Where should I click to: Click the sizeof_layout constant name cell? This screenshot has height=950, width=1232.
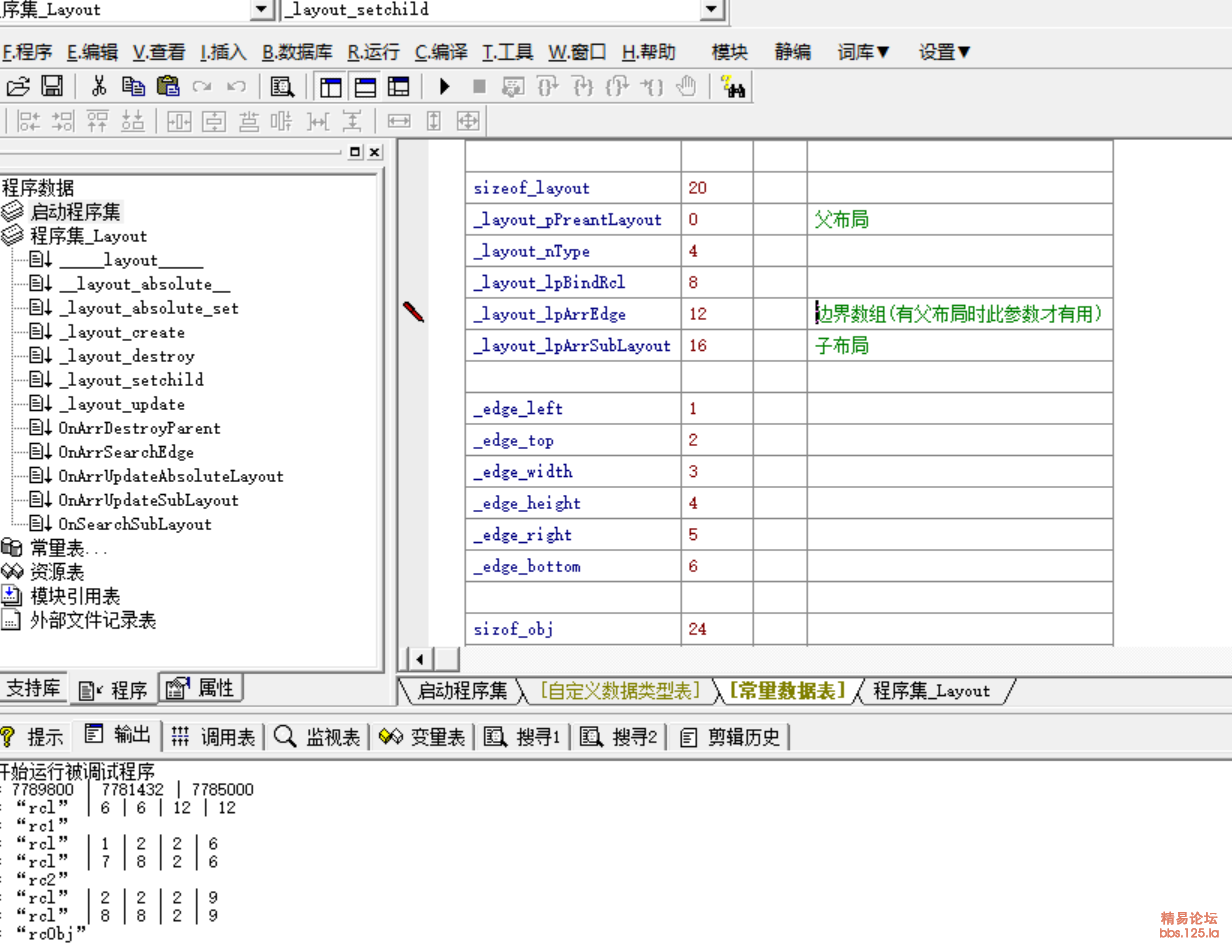[573, 188]
